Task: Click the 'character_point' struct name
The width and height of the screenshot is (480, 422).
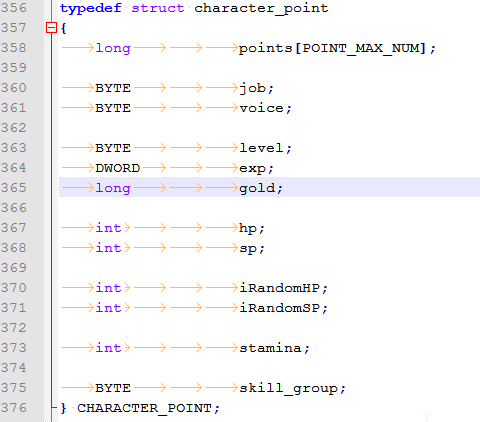Action: 261,8
